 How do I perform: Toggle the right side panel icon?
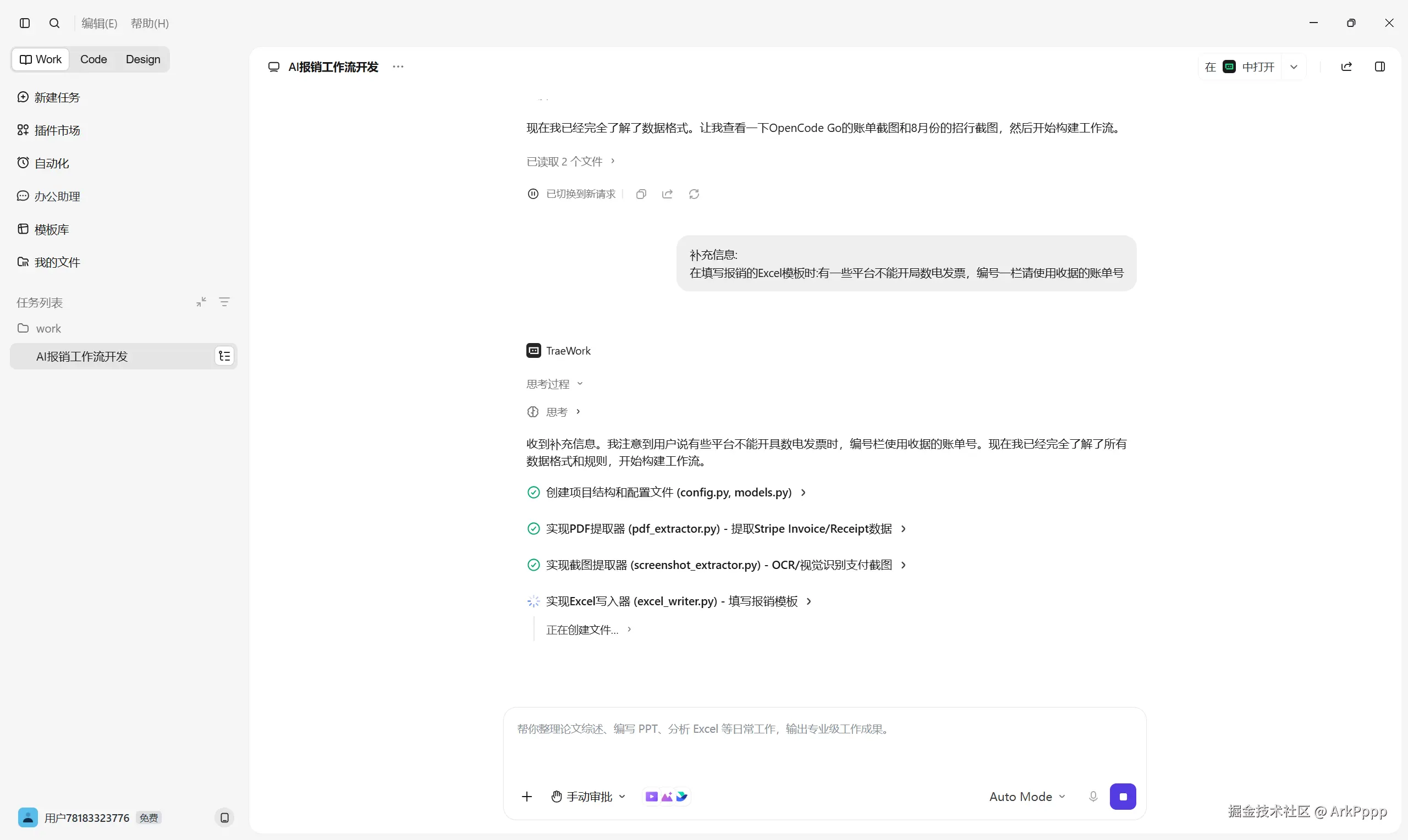[x=1380, y=67]
